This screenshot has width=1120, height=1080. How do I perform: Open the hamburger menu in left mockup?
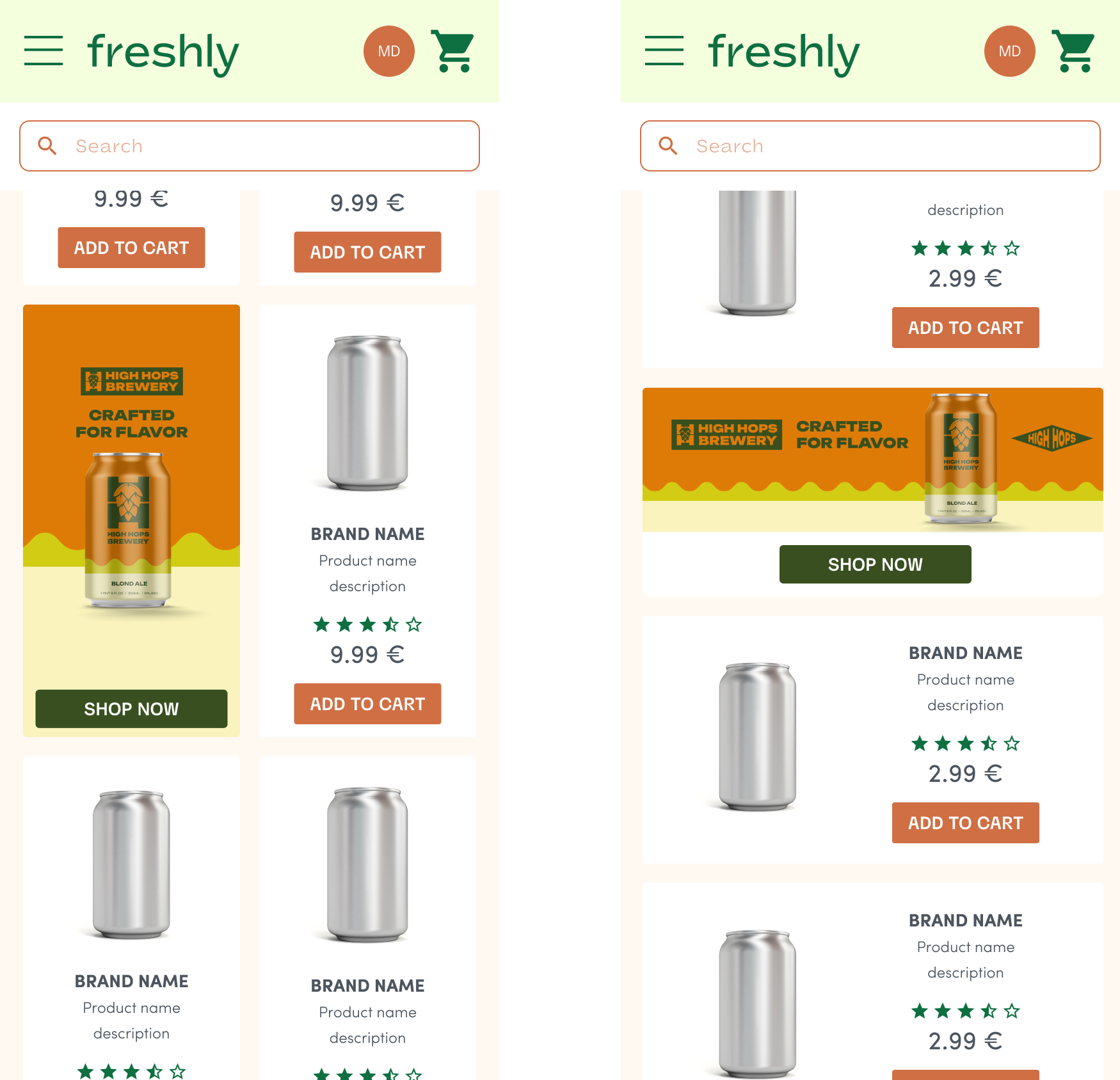(44, 51)
